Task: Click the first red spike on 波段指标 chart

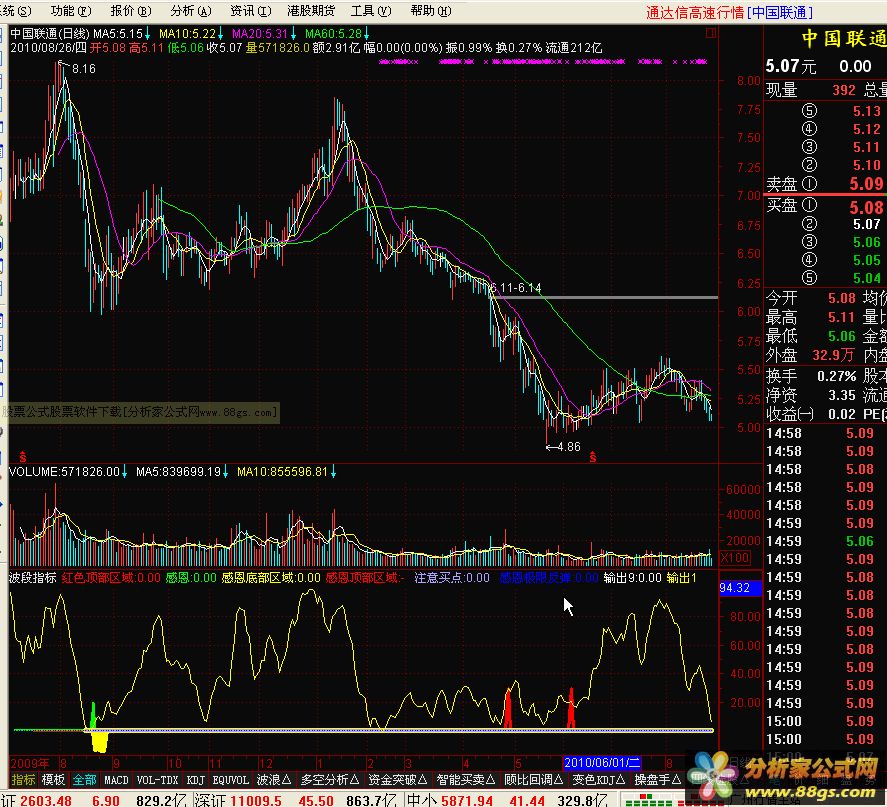Action: (508, 707)
